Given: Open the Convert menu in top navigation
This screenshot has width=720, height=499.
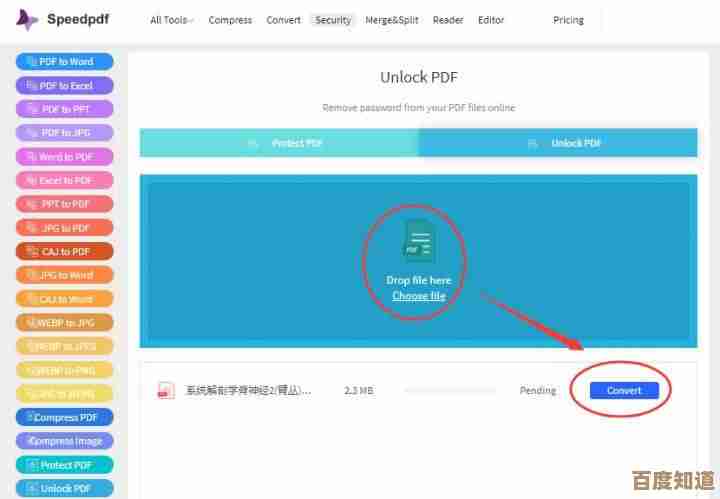Looking at the screenshot, I should click(x=283, y=20).
